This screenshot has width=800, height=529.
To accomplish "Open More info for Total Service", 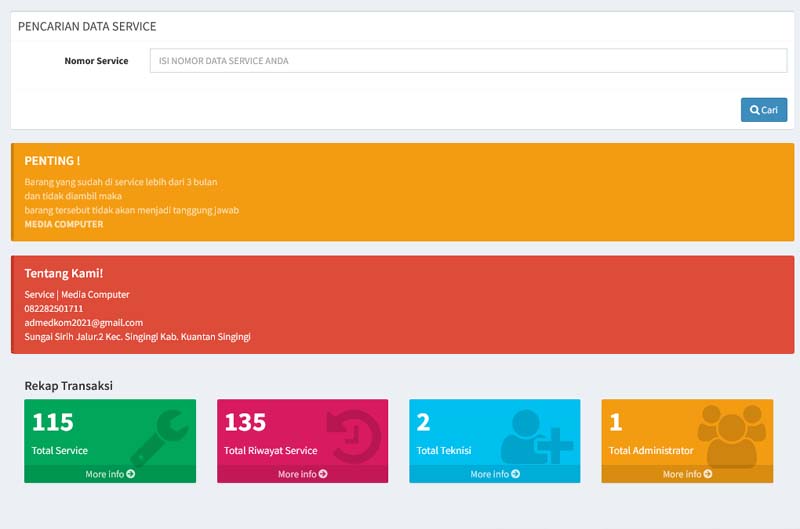I will point(105,474).
